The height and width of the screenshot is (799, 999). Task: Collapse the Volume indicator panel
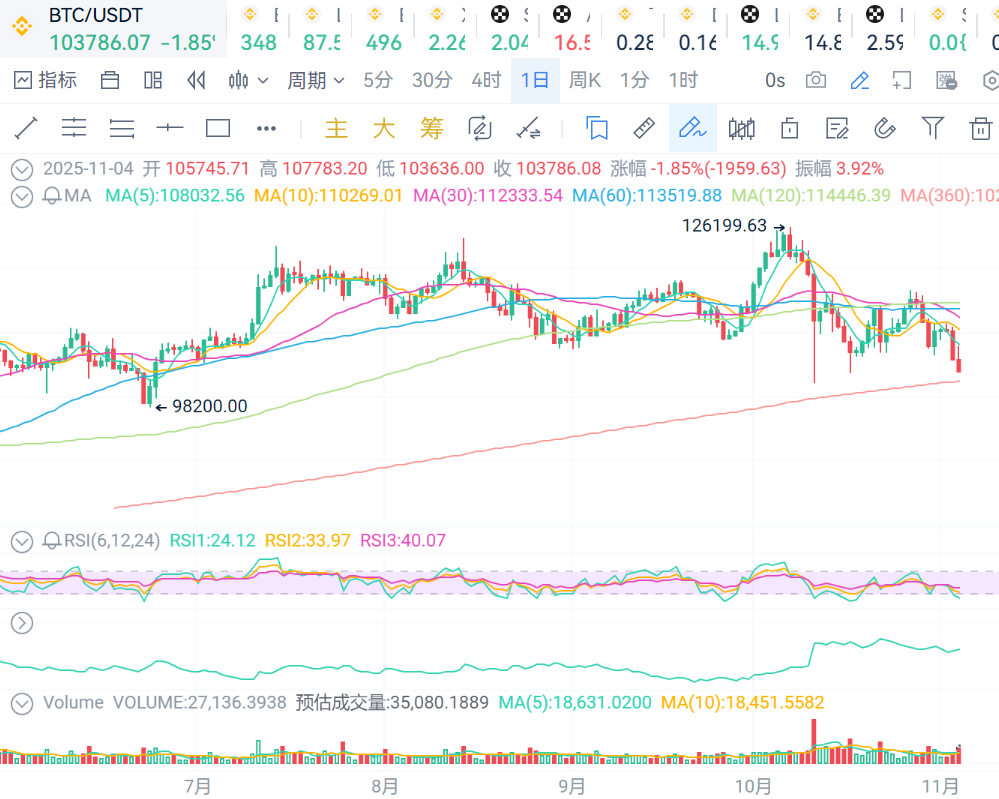(x=21, y=703)
